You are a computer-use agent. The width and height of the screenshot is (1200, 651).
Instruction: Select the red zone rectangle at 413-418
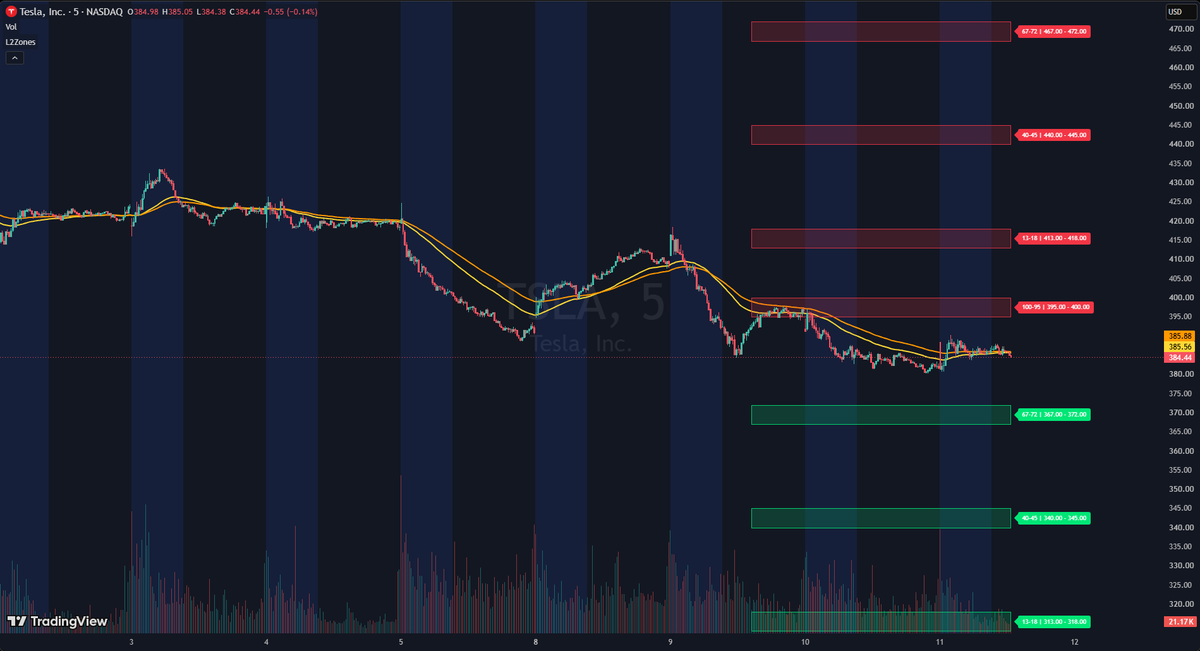[x=881, y=239]
